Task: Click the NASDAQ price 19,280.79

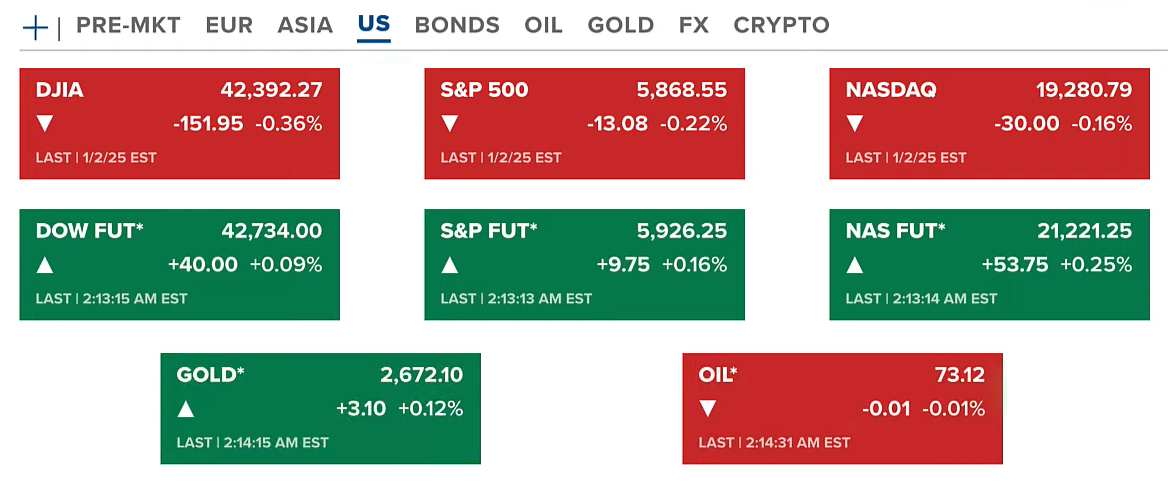Action: [1084, 90]
